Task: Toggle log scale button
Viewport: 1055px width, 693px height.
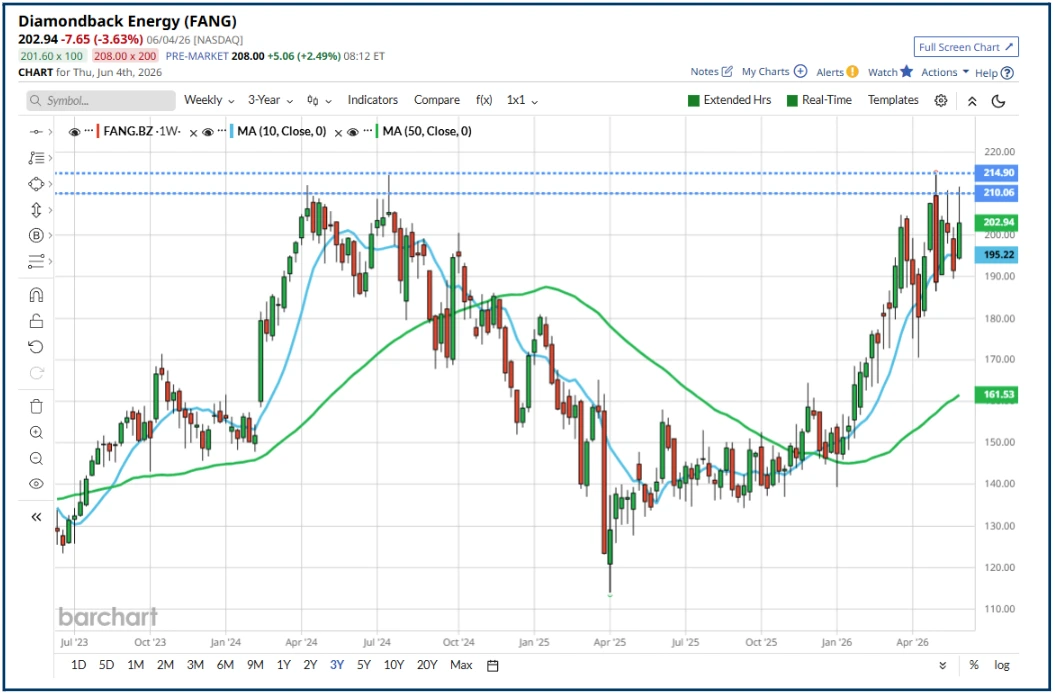Action: (1002, 665)
